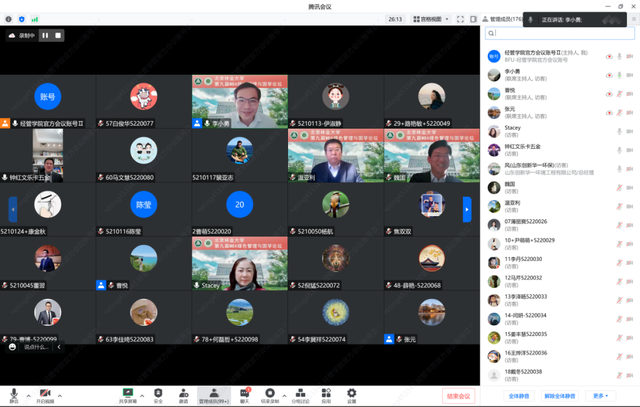
Task: Click the 解除全体静音 unmute all button
Action: (x=560, y=396)
